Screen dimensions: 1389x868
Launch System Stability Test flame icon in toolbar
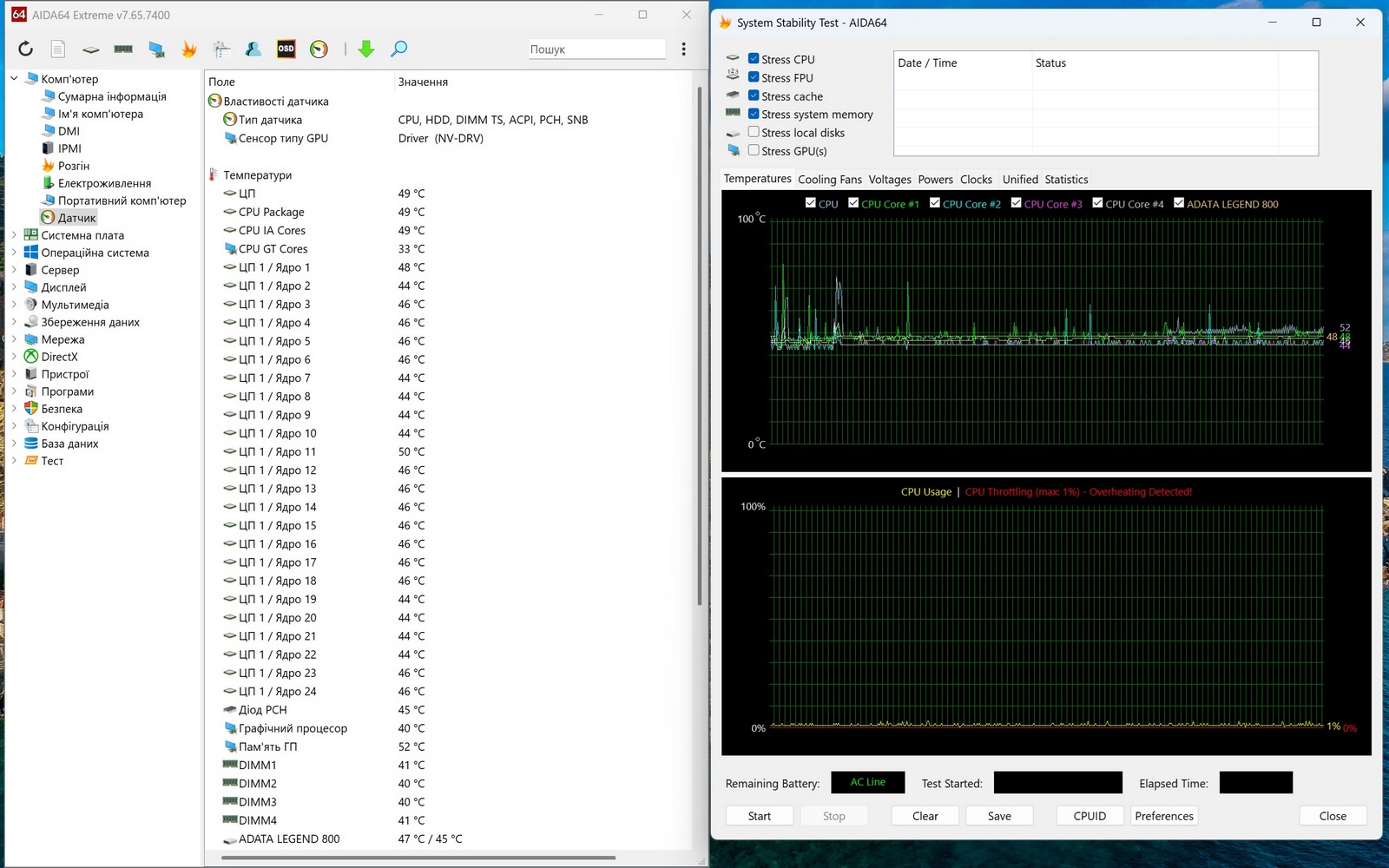[x=188, y=49]
